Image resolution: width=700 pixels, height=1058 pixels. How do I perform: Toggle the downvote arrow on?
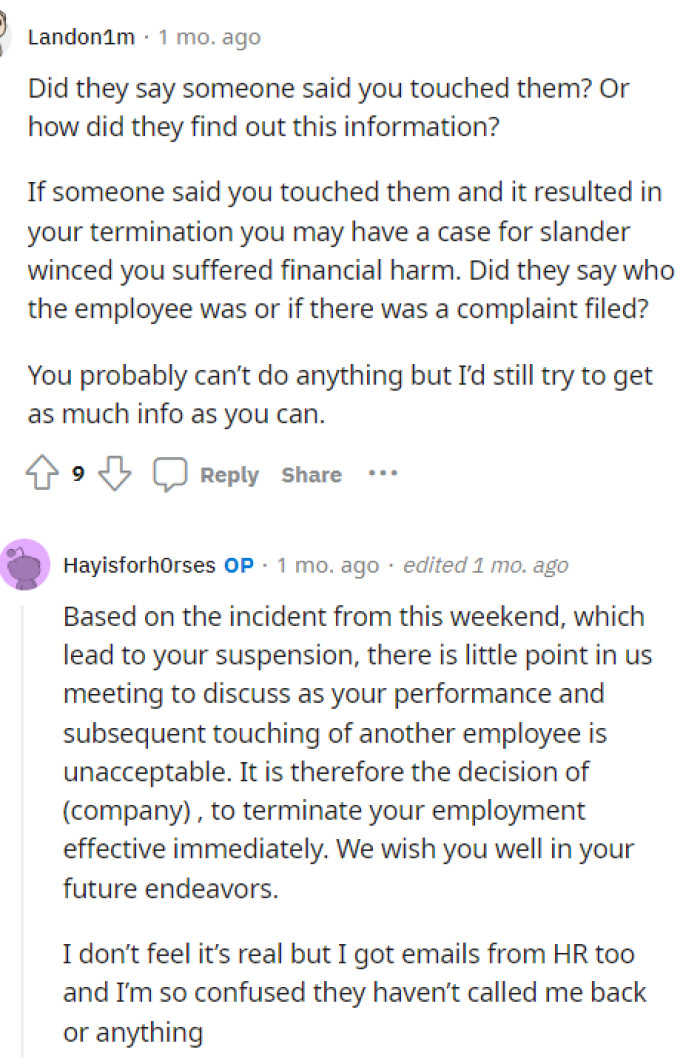pos(114,474)
